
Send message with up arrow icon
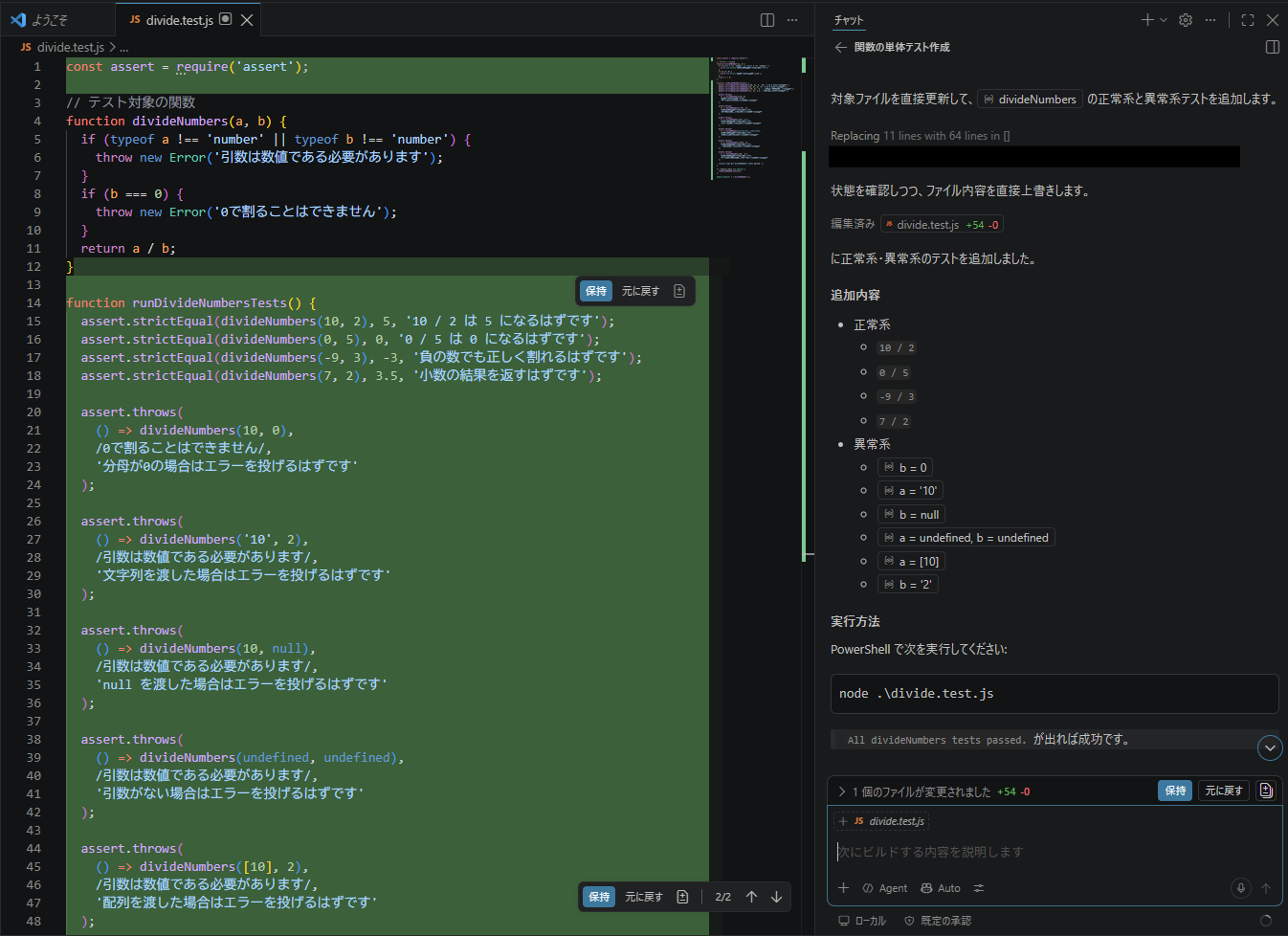[1266, 888]
